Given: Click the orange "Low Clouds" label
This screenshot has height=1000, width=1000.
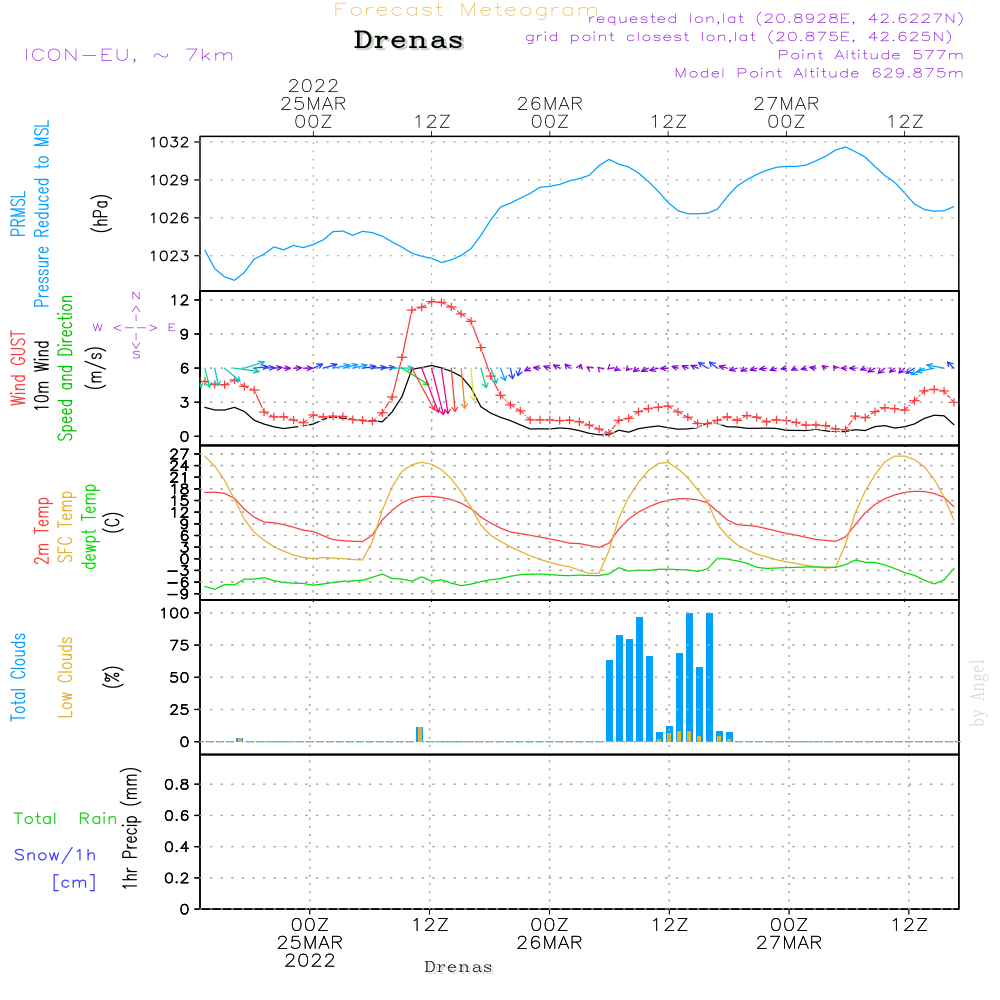Looking at the screenshot, I should (x=65, y=677).
